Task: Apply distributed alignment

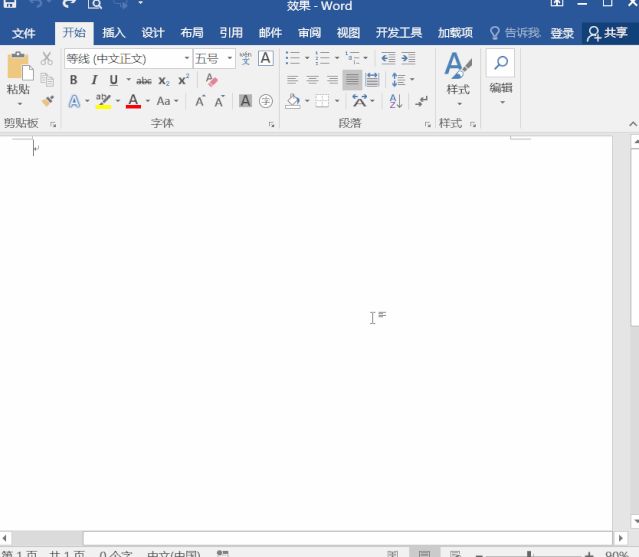Action: tap(372, 79)
